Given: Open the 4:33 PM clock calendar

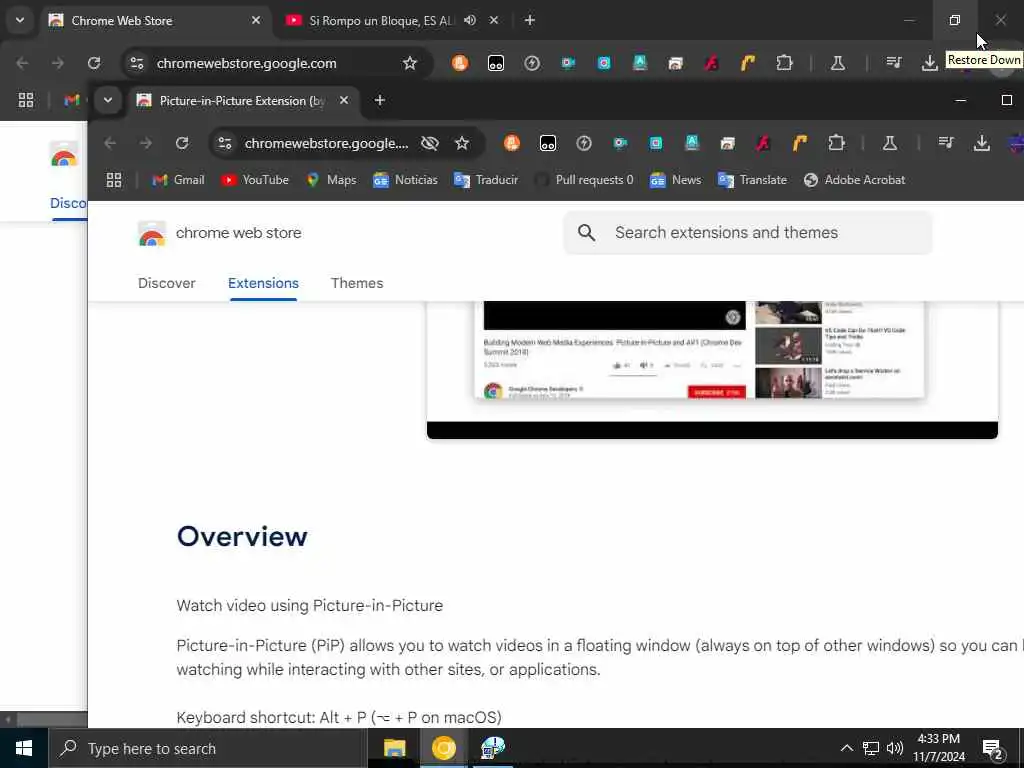Looking at the screenshot, I should (938, 748).
